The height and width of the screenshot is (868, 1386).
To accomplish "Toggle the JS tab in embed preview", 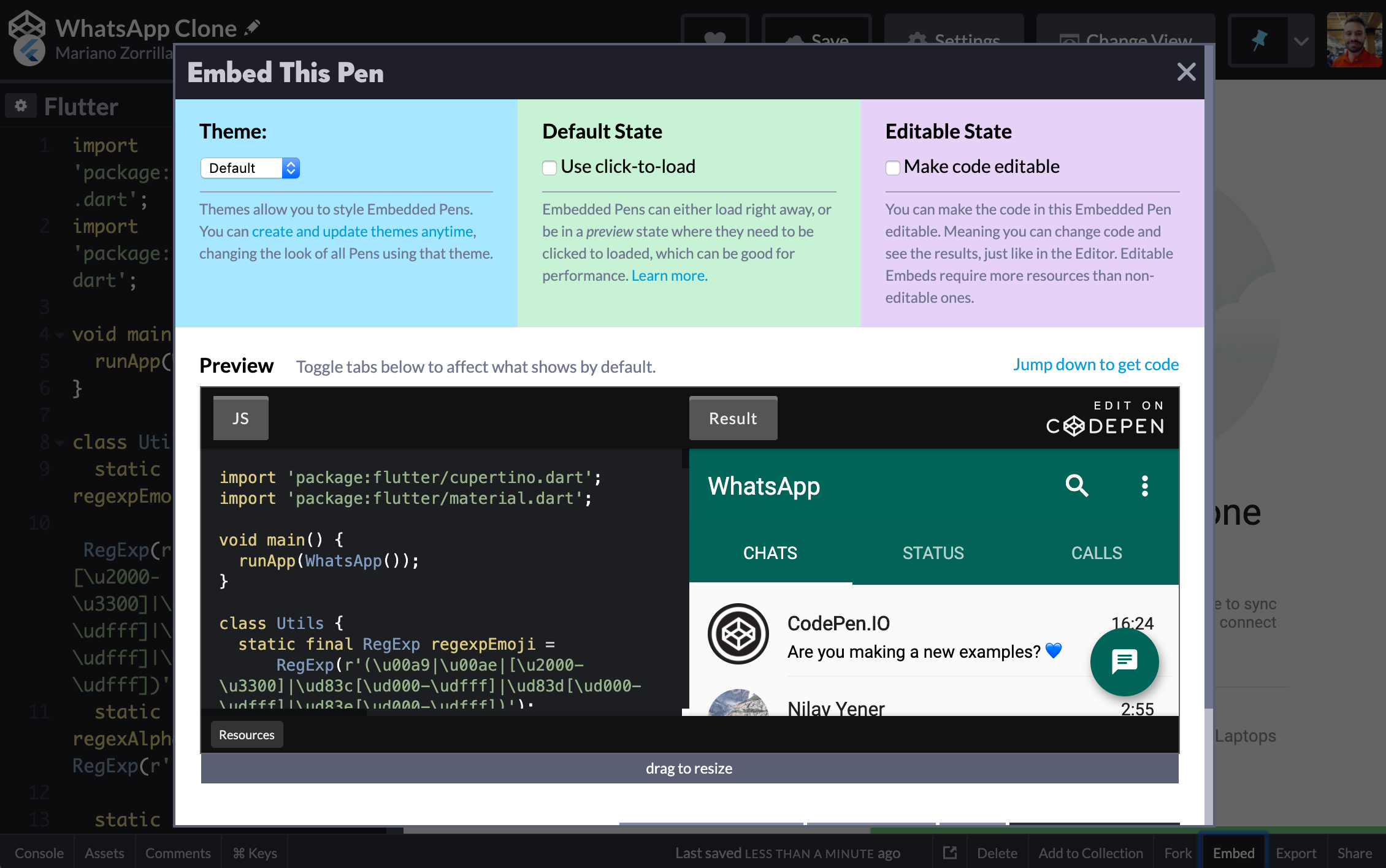I will (x=240, y=418).
